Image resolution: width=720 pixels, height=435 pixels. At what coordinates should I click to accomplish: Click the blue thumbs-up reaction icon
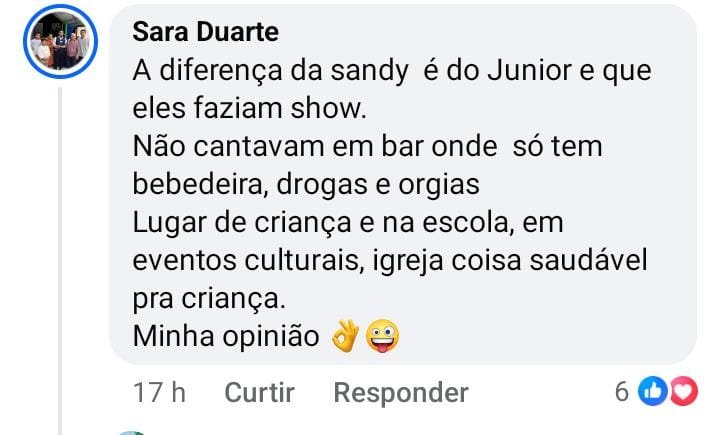click(x=652, y=393)
